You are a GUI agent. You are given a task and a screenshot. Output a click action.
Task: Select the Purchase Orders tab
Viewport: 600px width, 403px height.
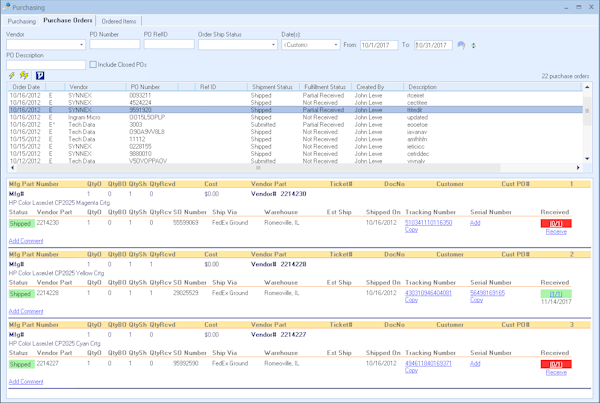[x=68, y=20]
